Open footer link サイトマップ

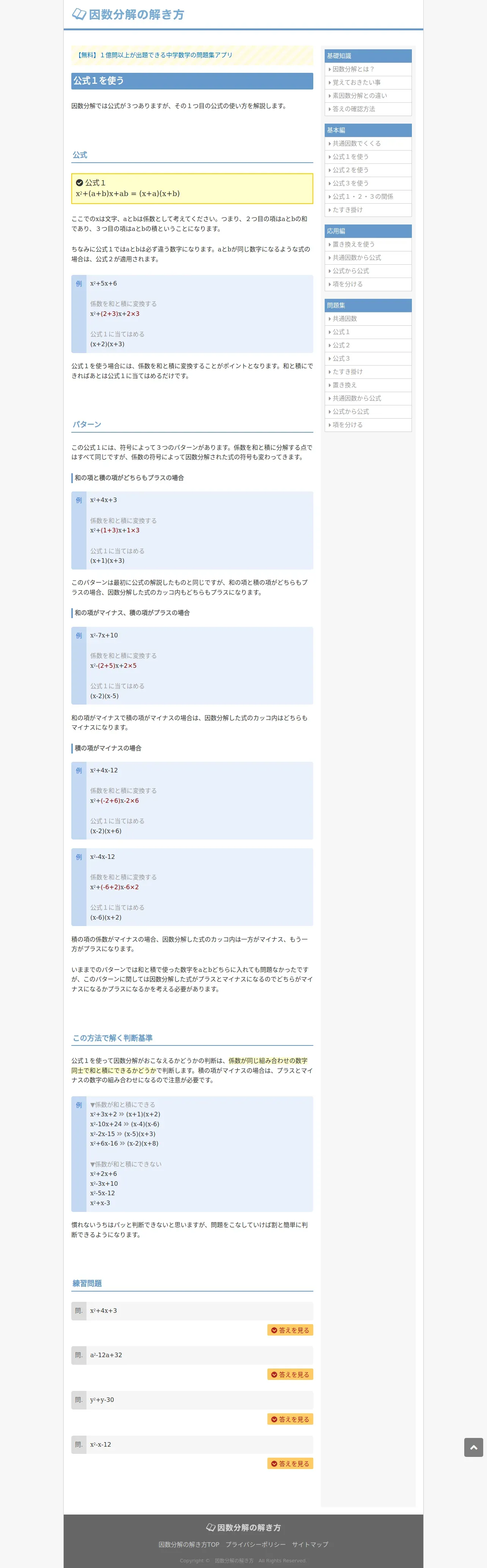(x=310, y=1544)
